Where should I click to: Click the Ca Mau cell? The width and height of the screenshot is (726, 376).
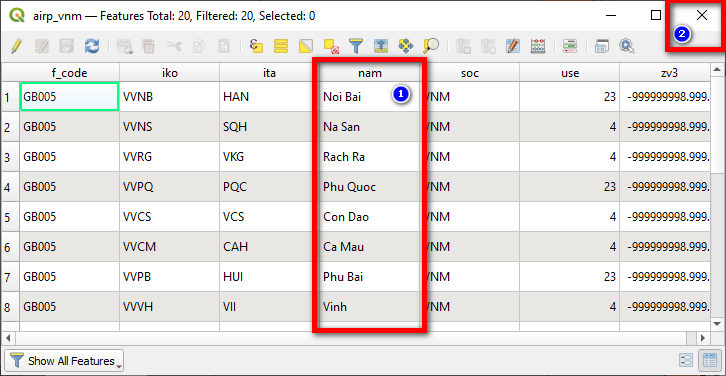point(369,246)
